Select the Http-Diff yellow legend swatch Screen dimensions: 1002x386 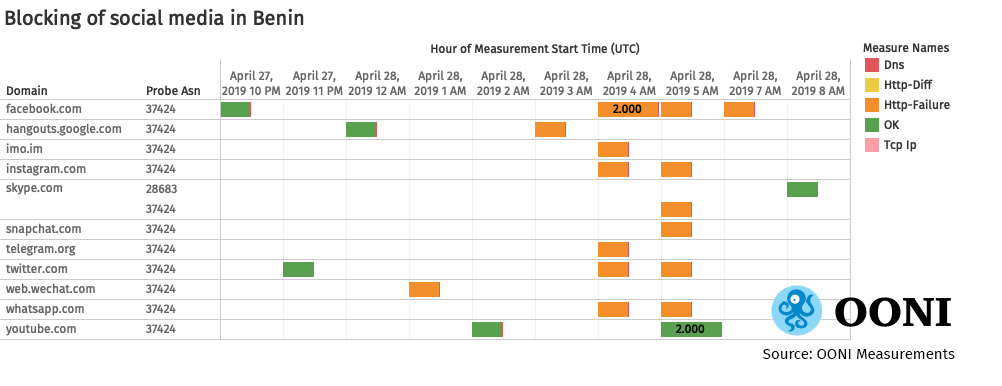point(872,85)
